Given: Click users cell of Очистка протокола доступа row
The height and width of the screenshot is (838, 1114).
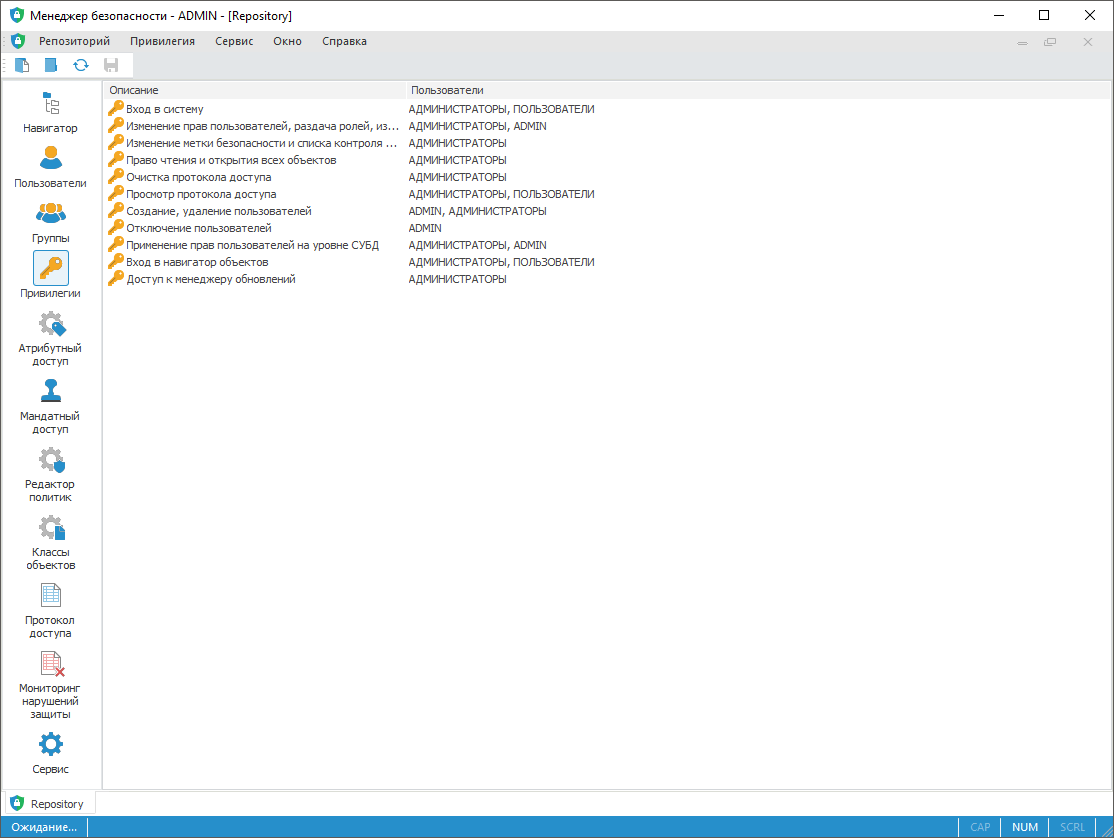Looking at the screenshot, I should 458,178.
